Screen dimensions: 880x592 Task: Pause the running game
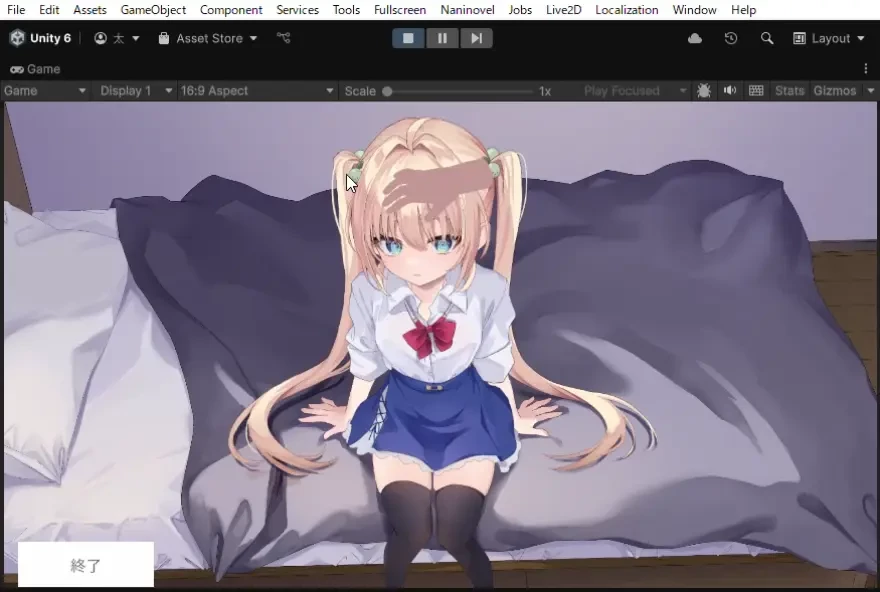[x=442, y=38]
